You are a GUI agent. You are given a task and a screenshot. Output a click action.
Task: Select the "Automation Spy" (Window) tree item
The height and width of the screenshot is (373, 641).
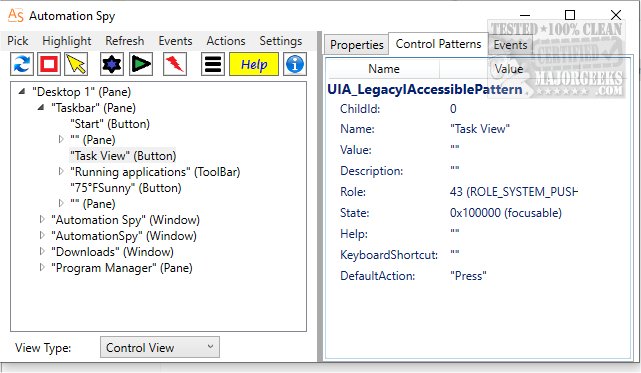[x=125, y=220]
